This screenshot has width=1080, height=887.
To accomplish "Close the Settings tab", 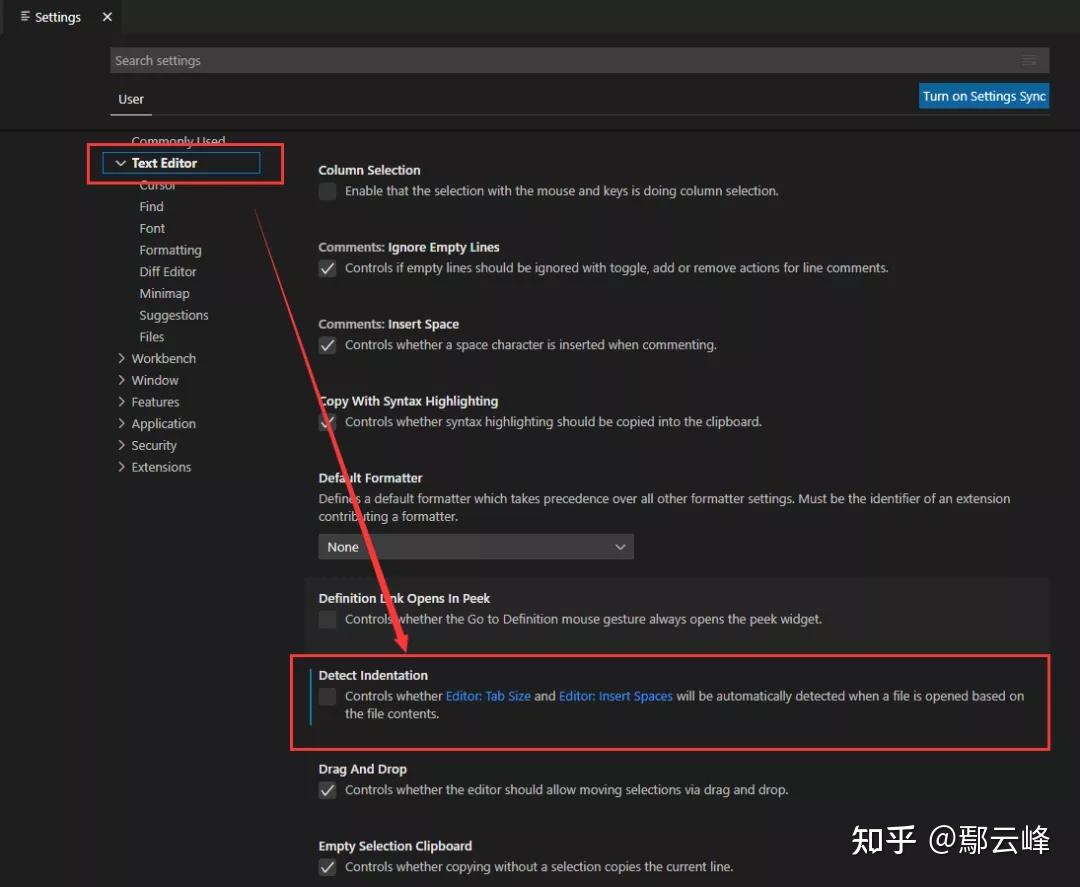I will pos(107,16).
